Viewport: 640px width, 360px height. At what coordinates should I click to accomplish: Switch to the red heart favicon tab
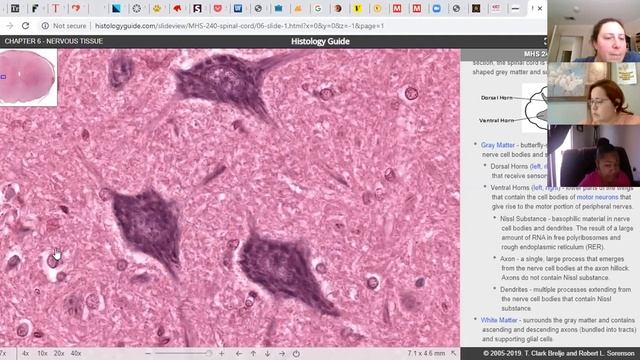click(76, 8)
